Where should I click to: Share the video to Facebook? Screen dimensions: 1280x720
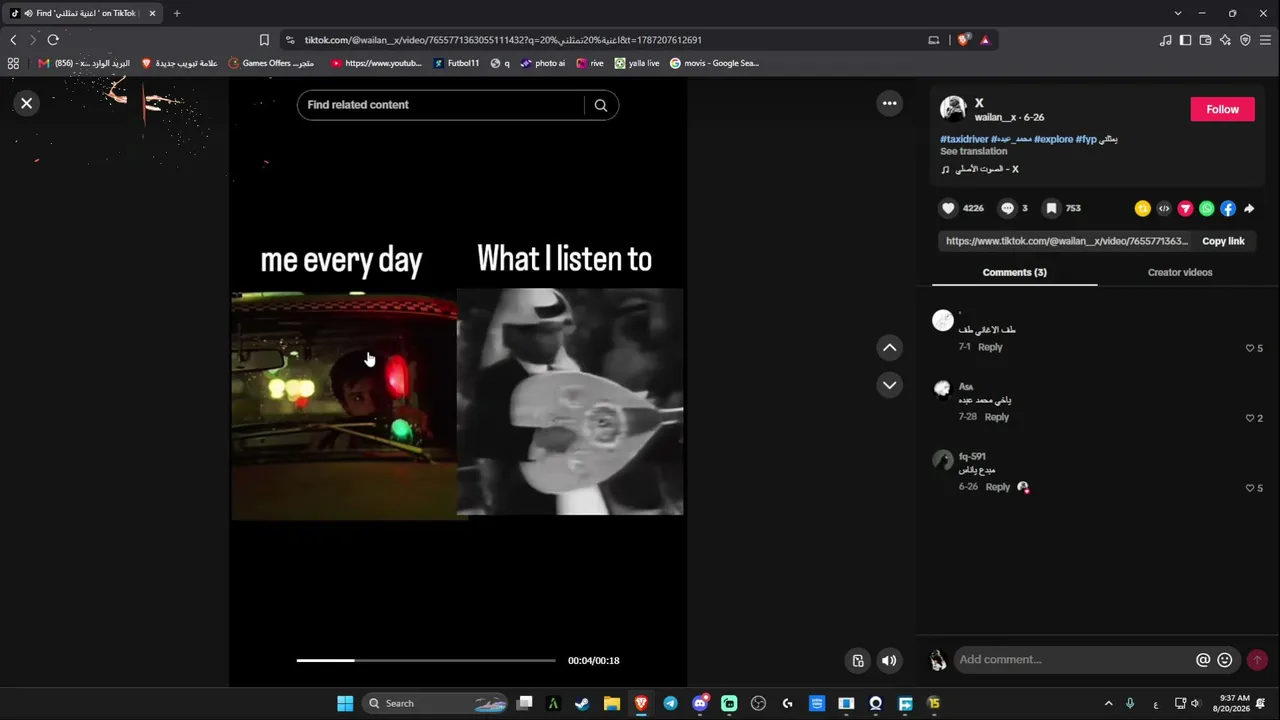(x=1228, y=208)
